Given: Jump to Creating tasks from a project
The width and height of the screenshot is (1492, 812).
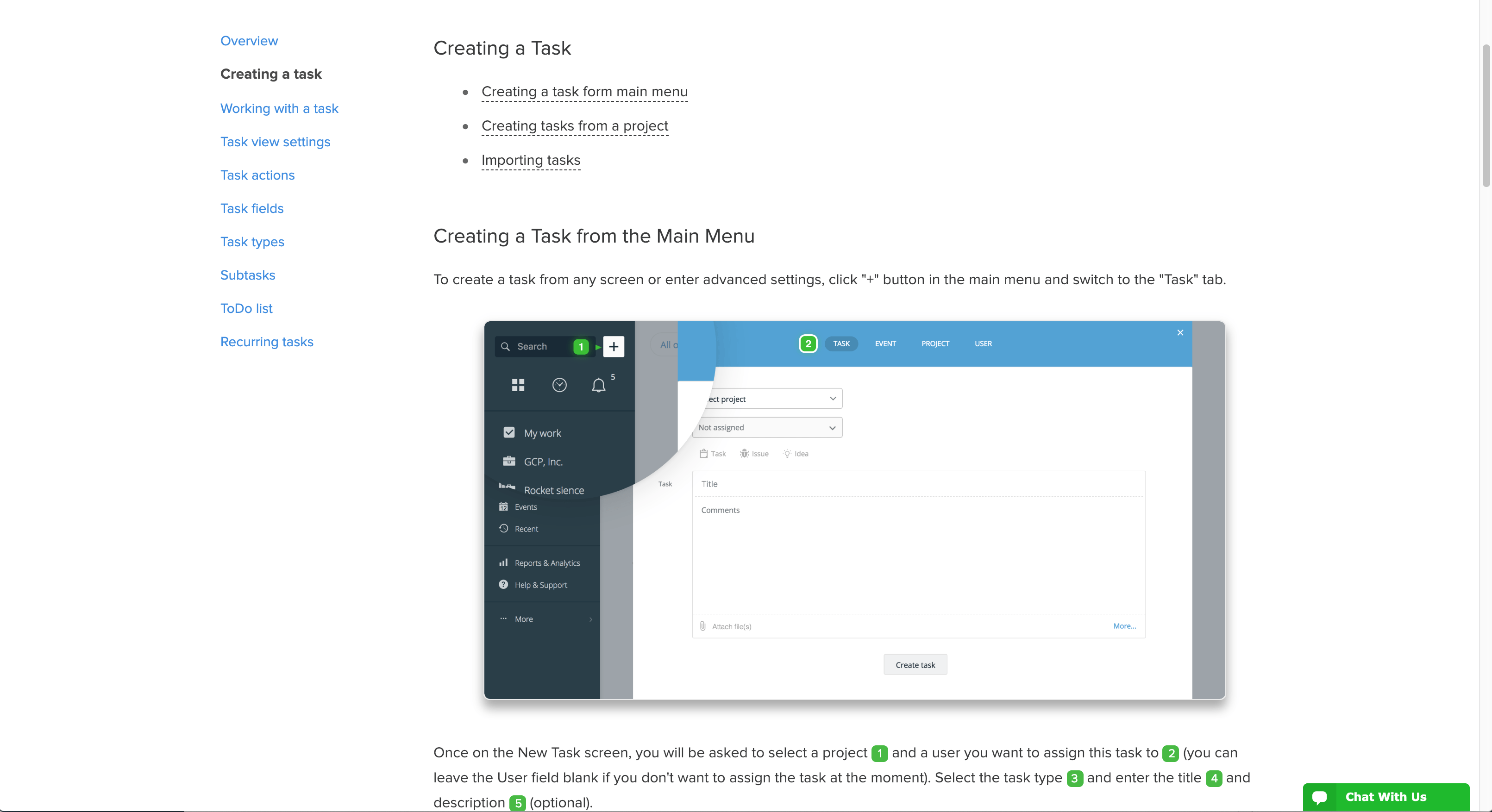Looking at the screenshot, I should (x=575, y=125).
